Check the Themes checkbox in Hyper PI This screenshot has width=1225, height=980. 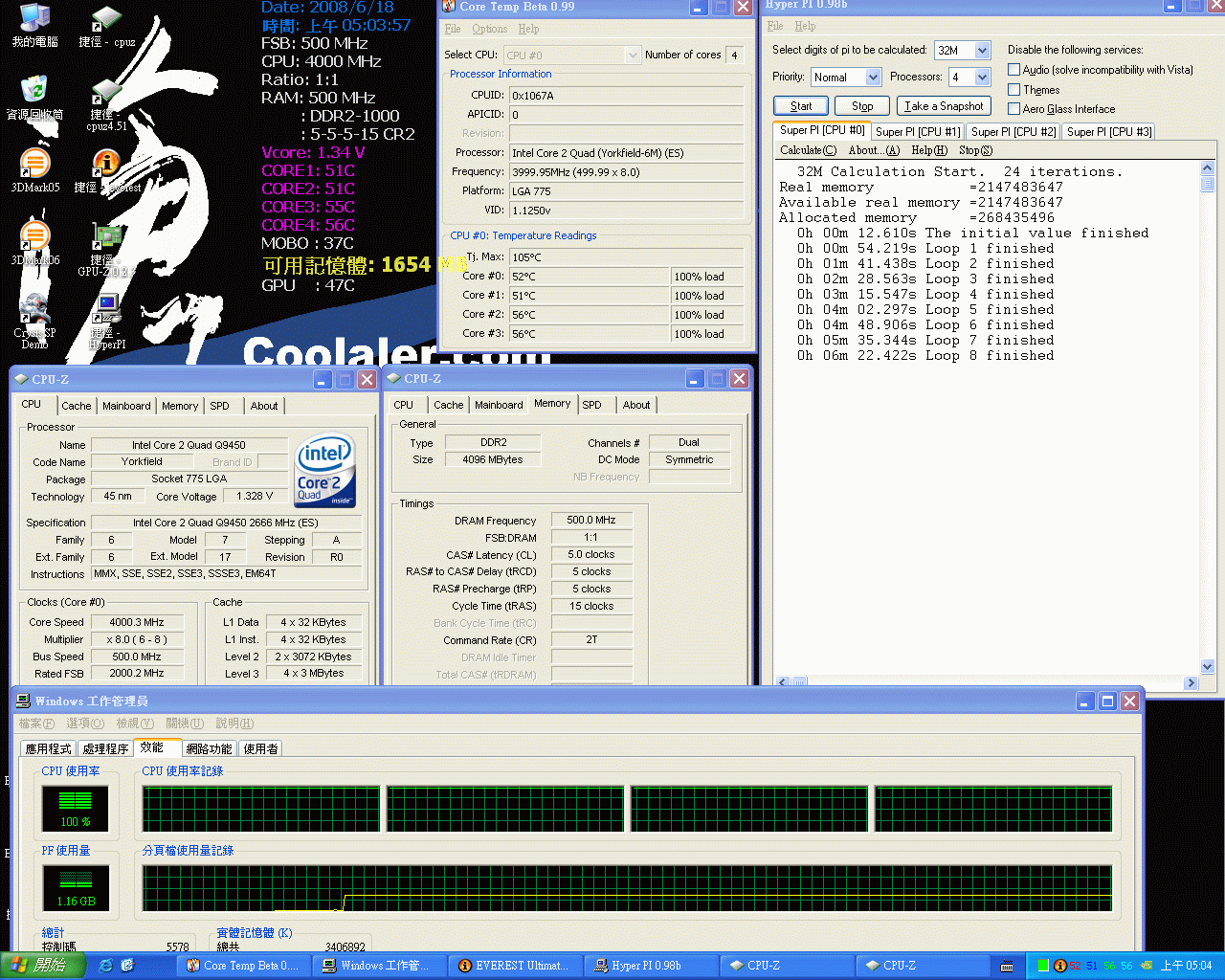click(1013, 90)
